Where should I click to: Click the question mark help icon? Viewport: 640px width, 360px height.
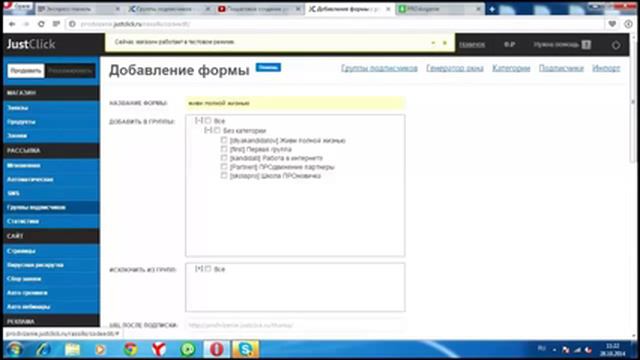click(586, 44)
